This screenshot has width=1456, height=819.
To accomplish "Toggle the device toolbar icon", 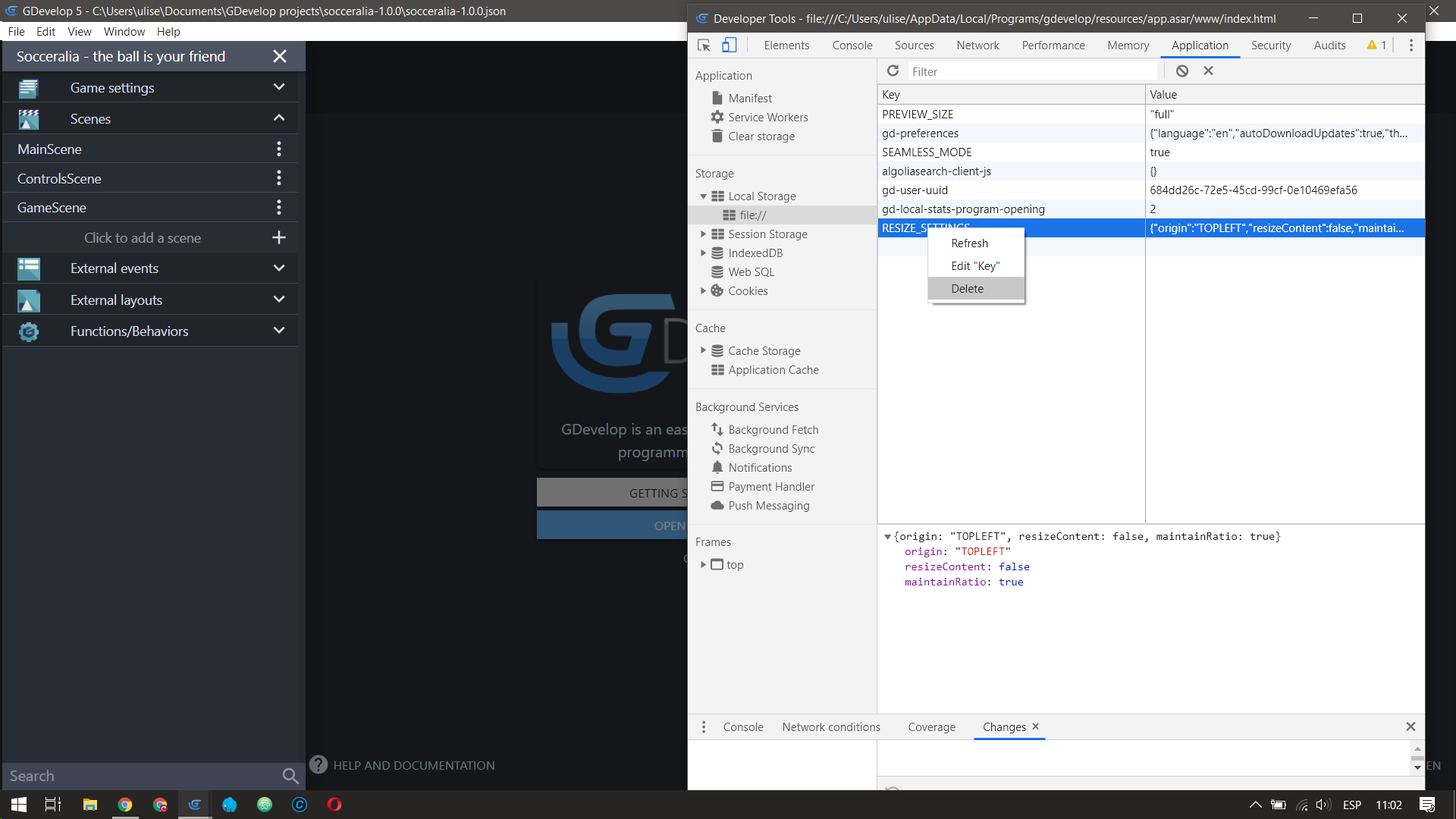I will point(729,45).
